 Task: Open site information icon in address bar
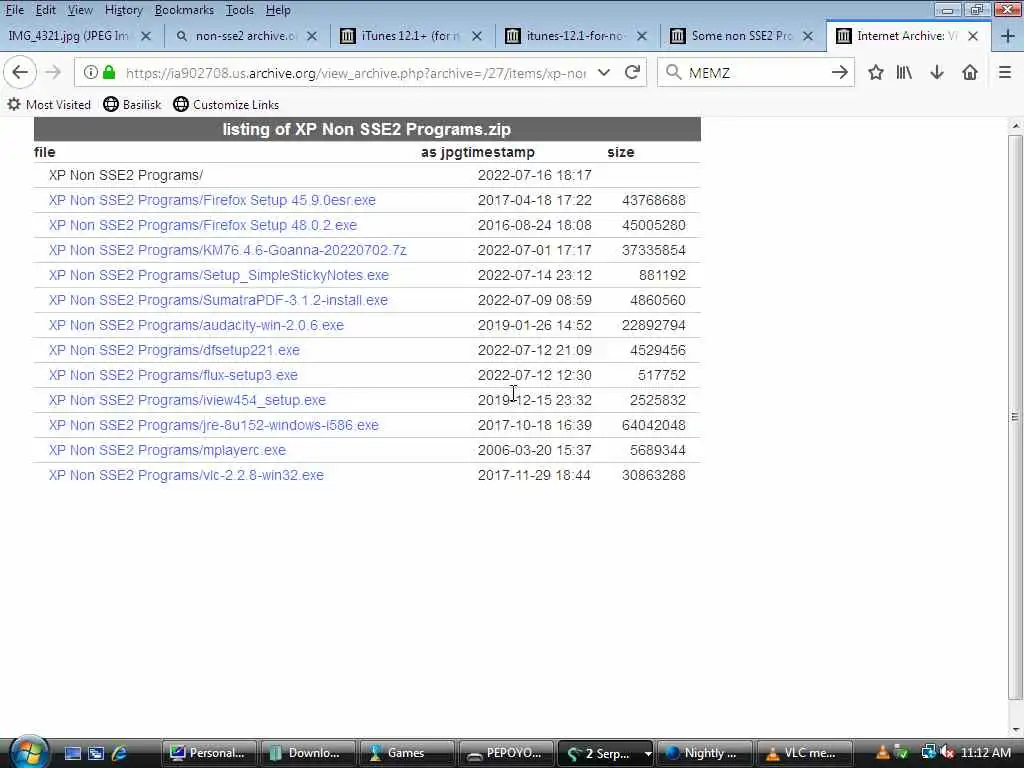(x=91, y=72)
